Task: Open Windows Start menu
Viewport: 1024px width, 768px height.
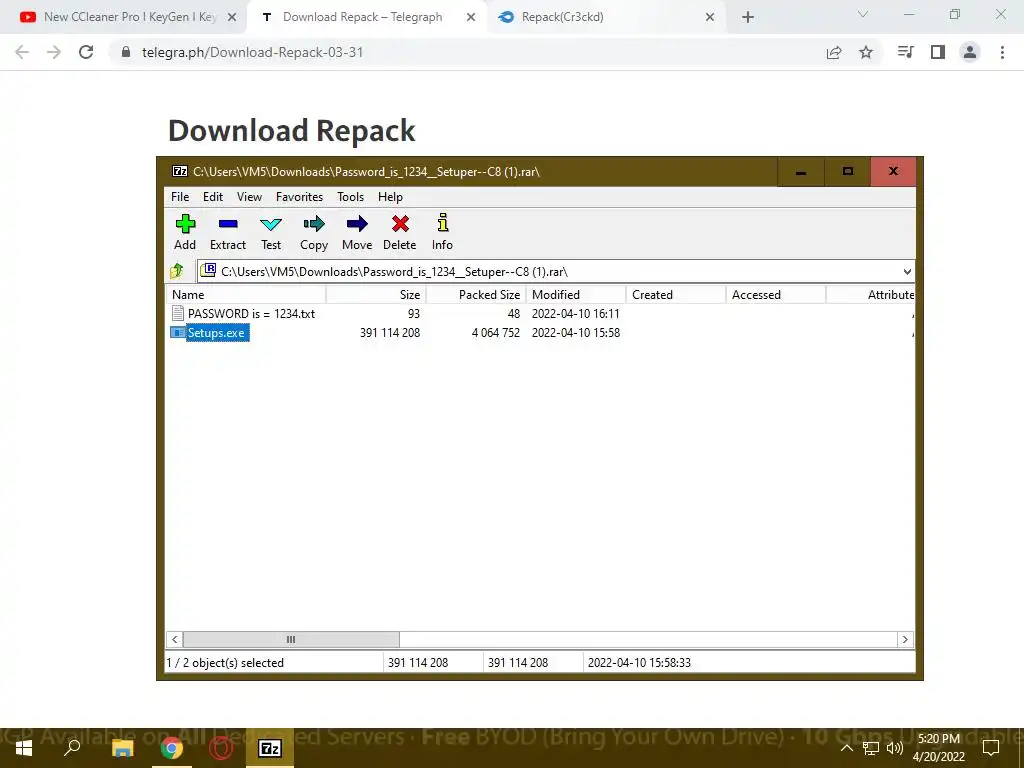Action: click(x=24, y=748)
